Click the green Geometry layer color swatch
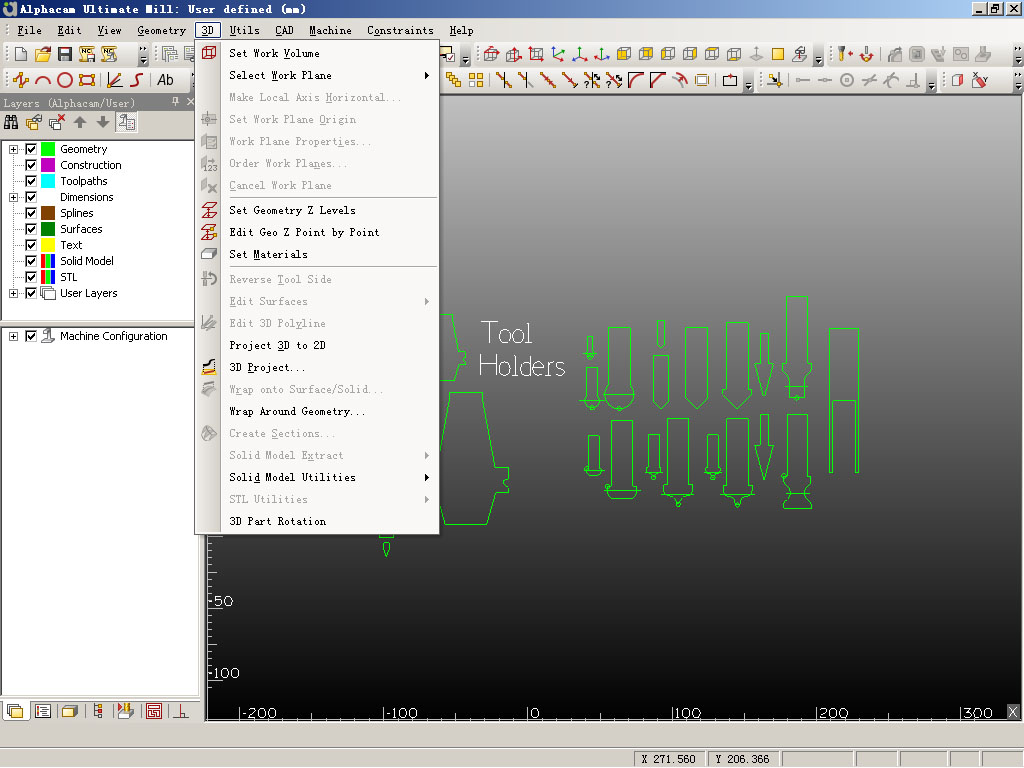The width and height of the screenshot is (1024, 768). (48, 150)
